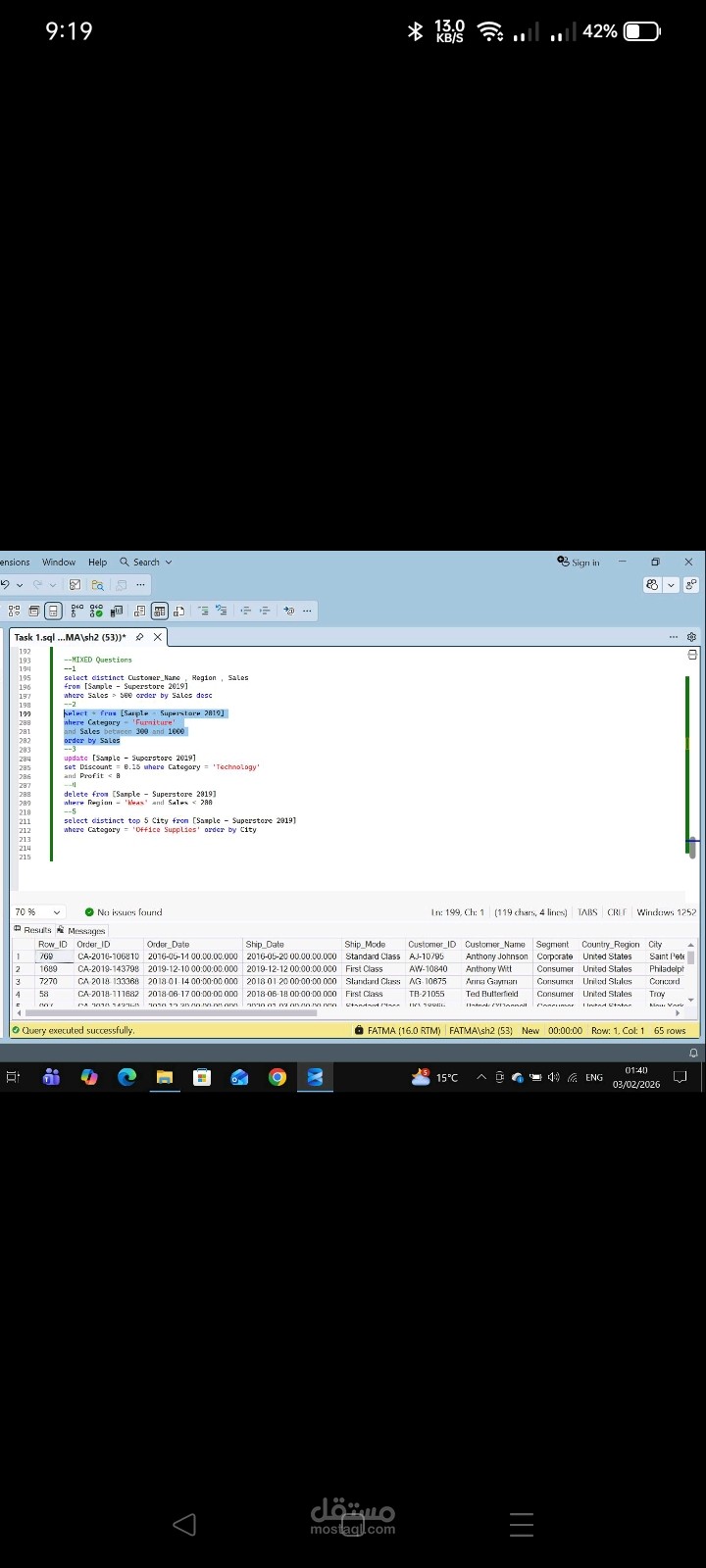Click line 199 select statement in editor
706x1568 pixels.
tap(144, 713)
